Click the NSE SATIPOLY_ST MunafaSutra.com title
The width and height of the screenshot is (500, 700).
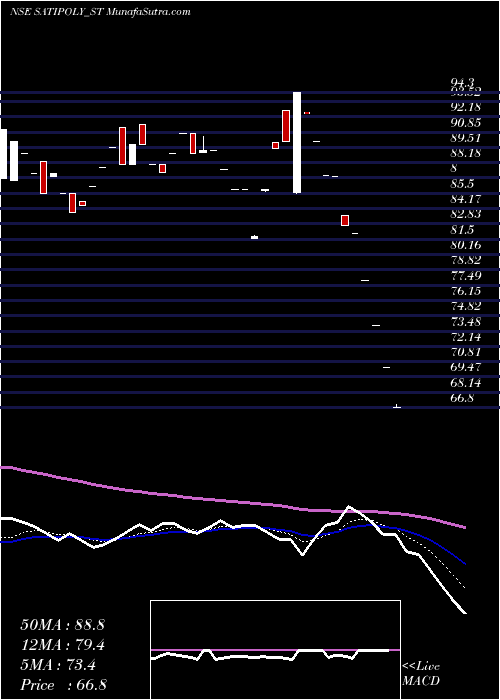(100, 12)
